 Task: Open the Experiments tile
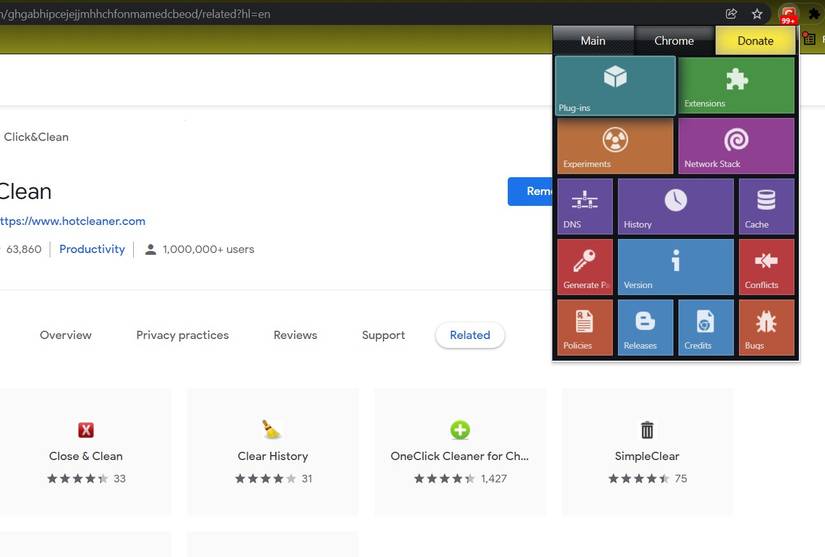point(615,146)
